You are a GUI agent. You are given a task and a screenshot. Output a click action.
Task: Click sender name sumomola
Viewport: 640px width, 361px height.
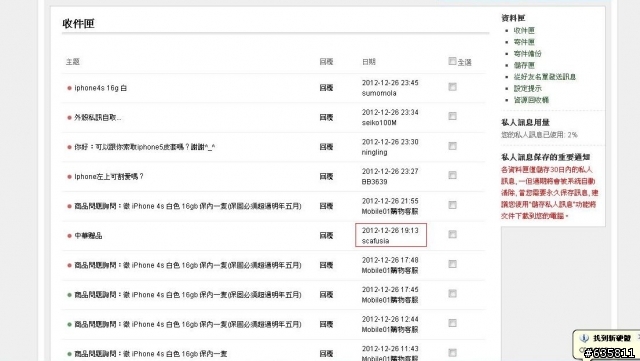click(x=379, y=93)
